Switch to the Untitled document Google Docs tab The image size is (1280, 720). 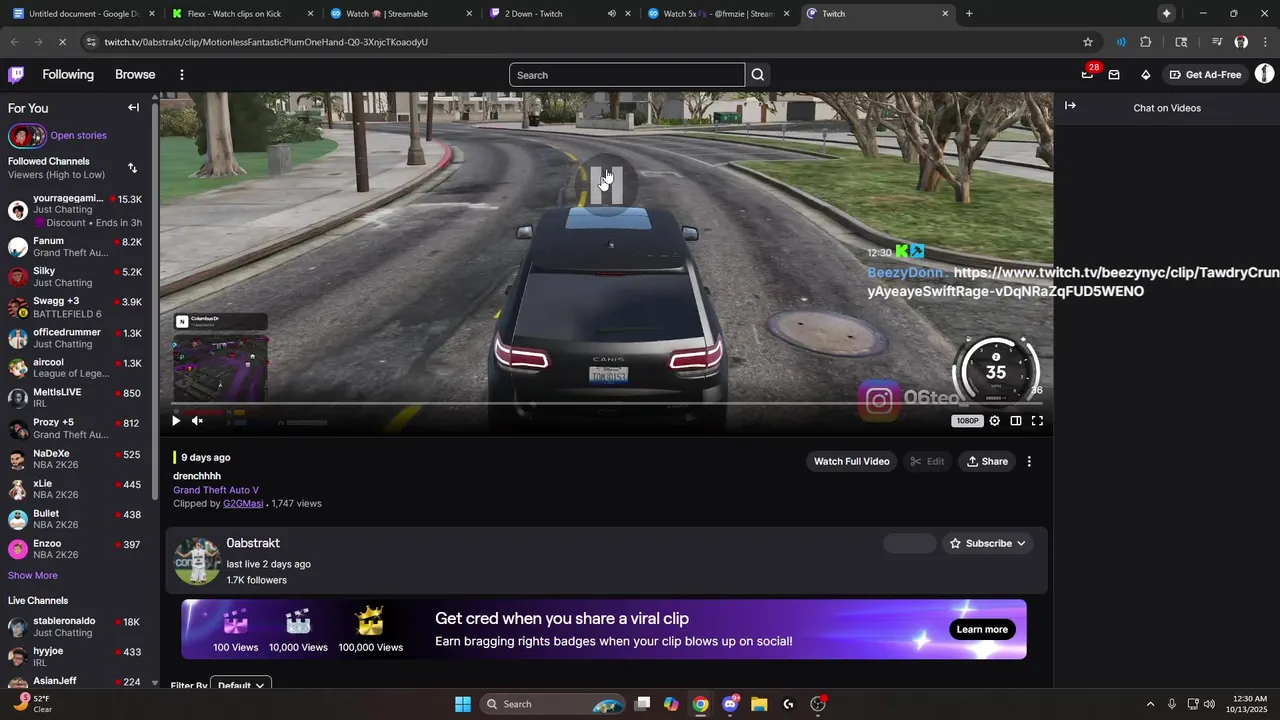tap(82, 14)
